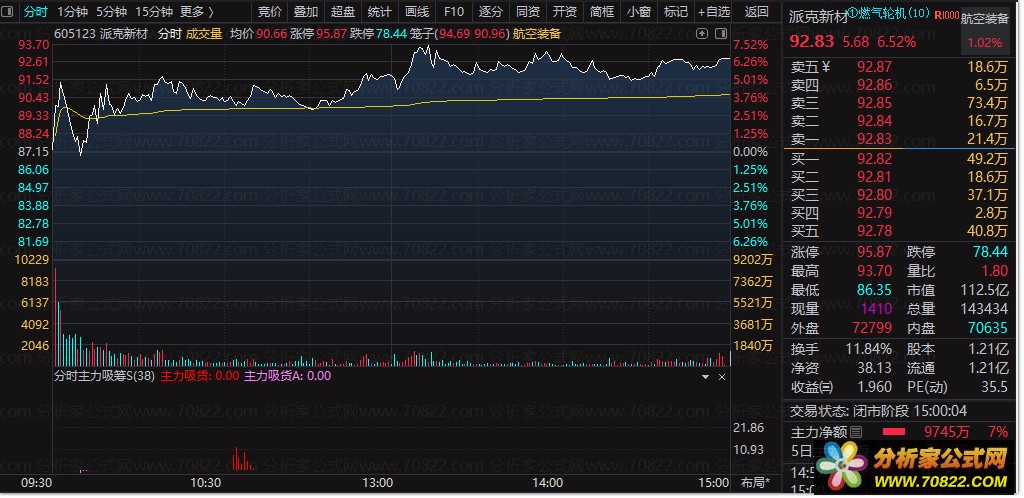The image size is (1024, 498).
Task: Click the 外盘 value 72799
Action: coord(871,328)
